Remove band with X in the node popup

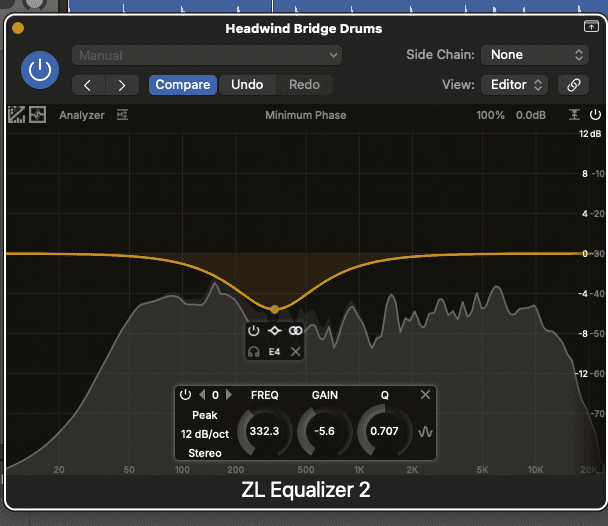(295, 352)
